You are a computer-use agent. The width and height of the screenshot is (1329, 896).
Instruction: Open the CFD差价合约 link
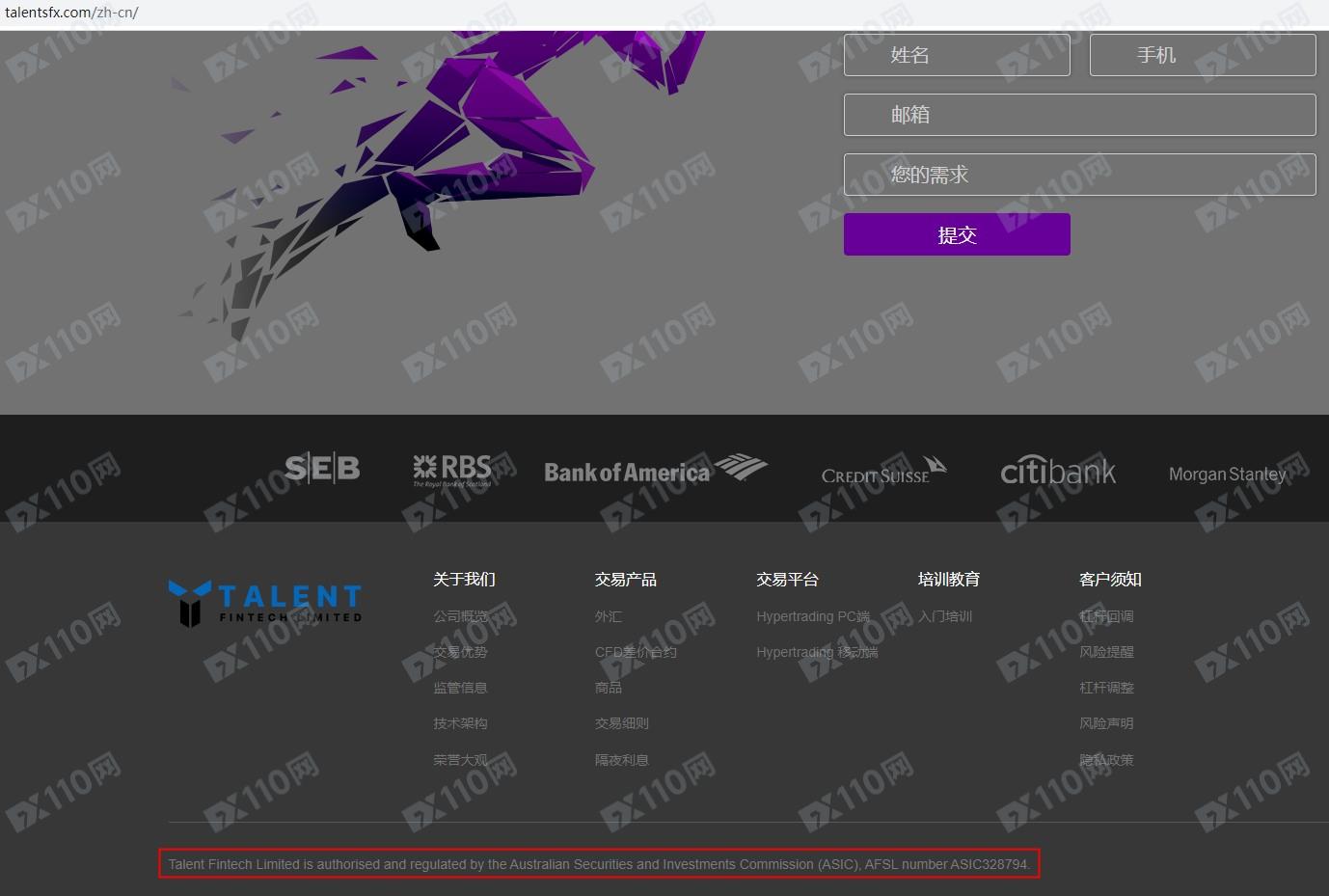(636, 652)
